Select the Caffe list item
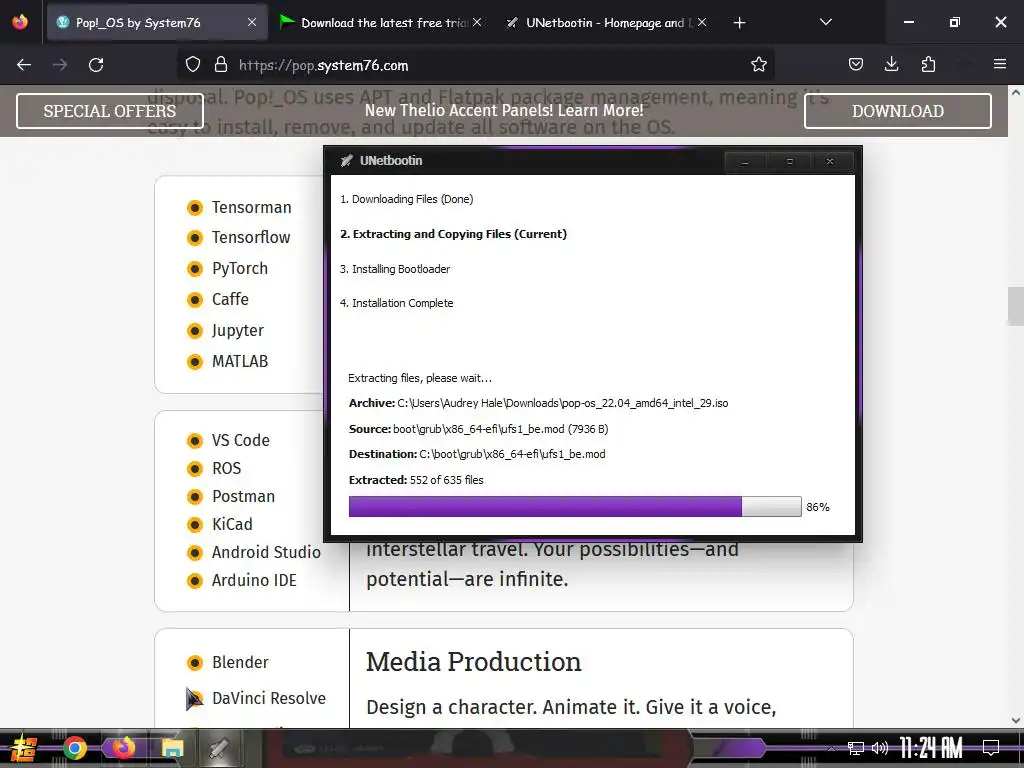The image size is (1024, 768). (x=230, y=299)
